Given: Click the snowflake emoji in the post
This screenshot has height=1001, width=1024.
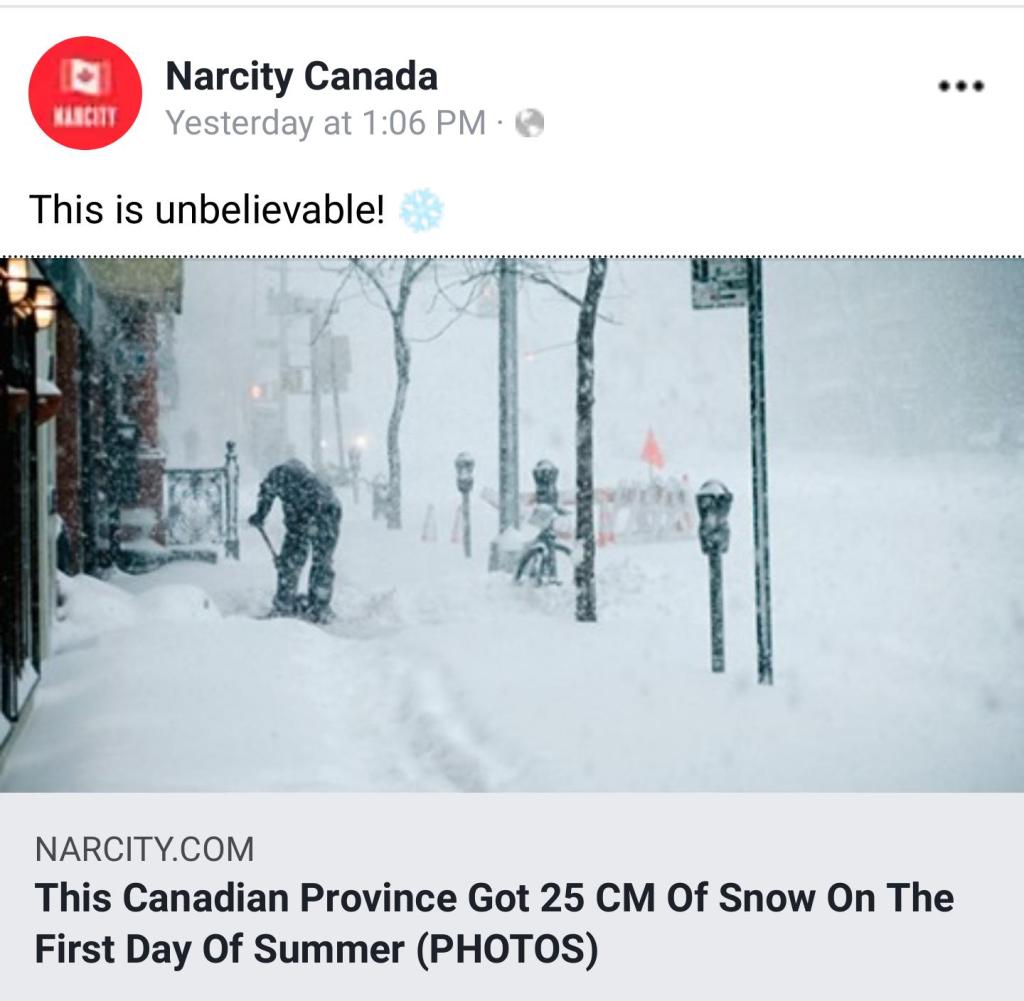Looking at the screenshot, I should click(421, 210).
